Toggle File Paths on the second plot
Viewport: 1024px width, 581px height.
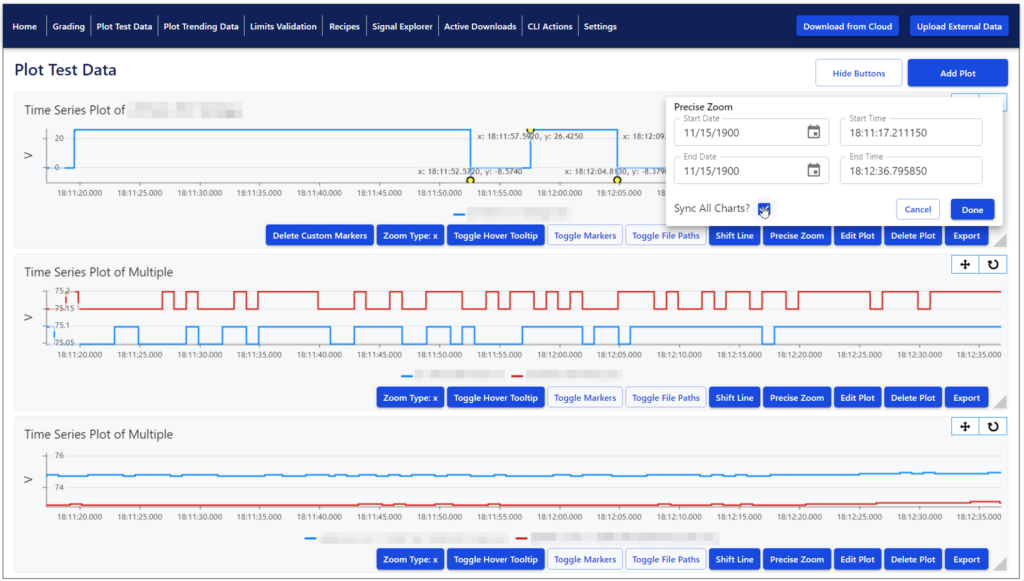[665, 398]
